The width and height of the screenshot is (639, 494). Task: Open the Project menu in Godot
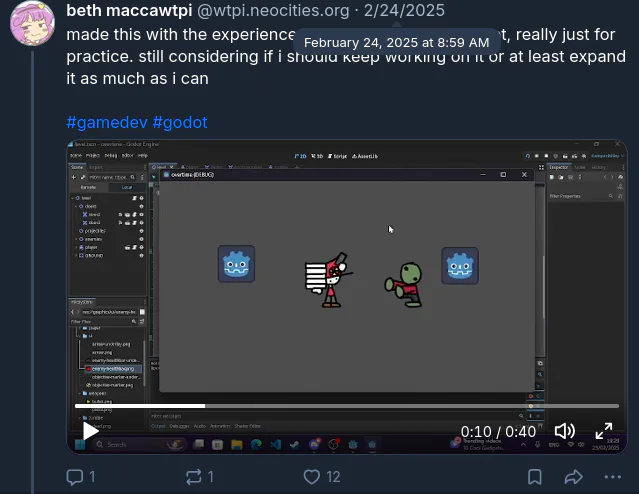pos(93,156)
